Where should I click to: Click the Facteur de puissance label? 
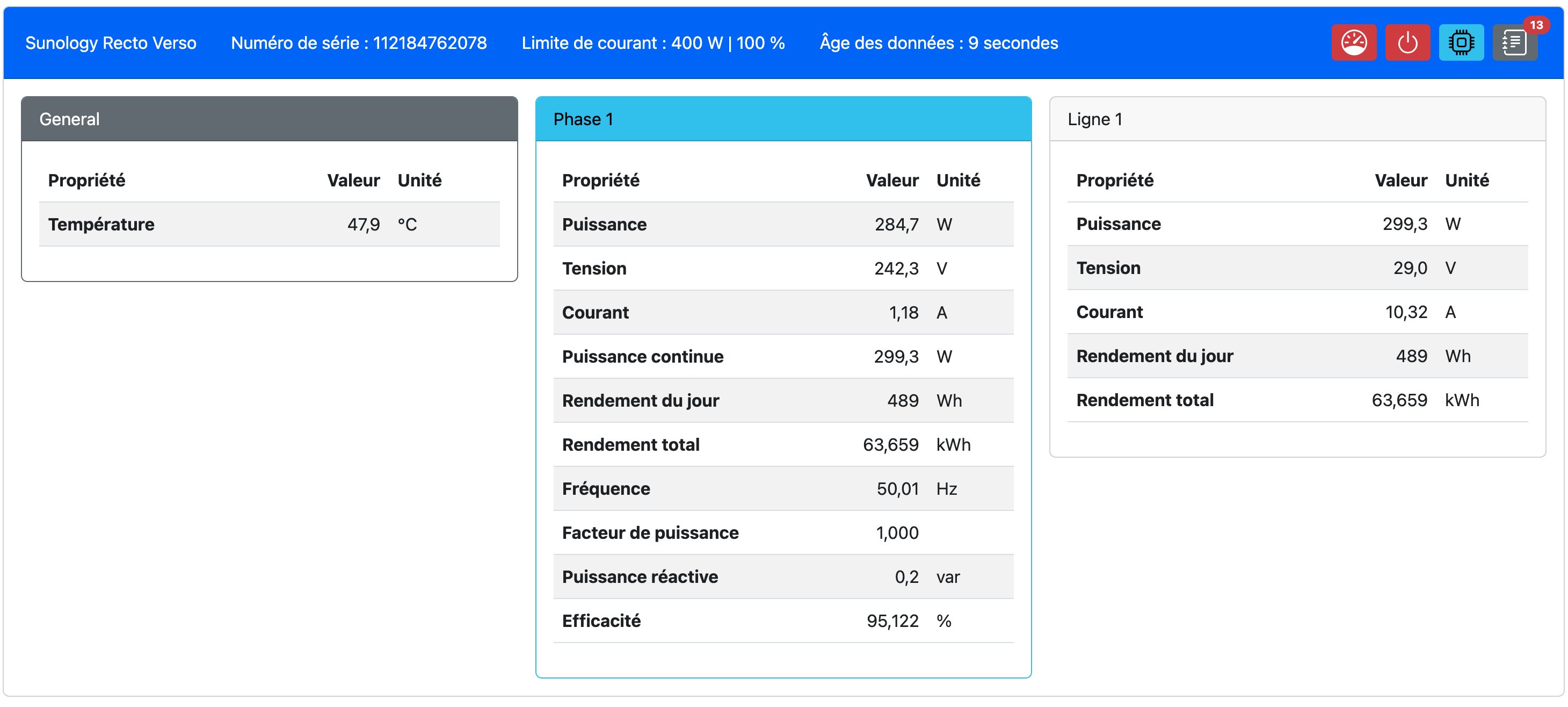650,532
